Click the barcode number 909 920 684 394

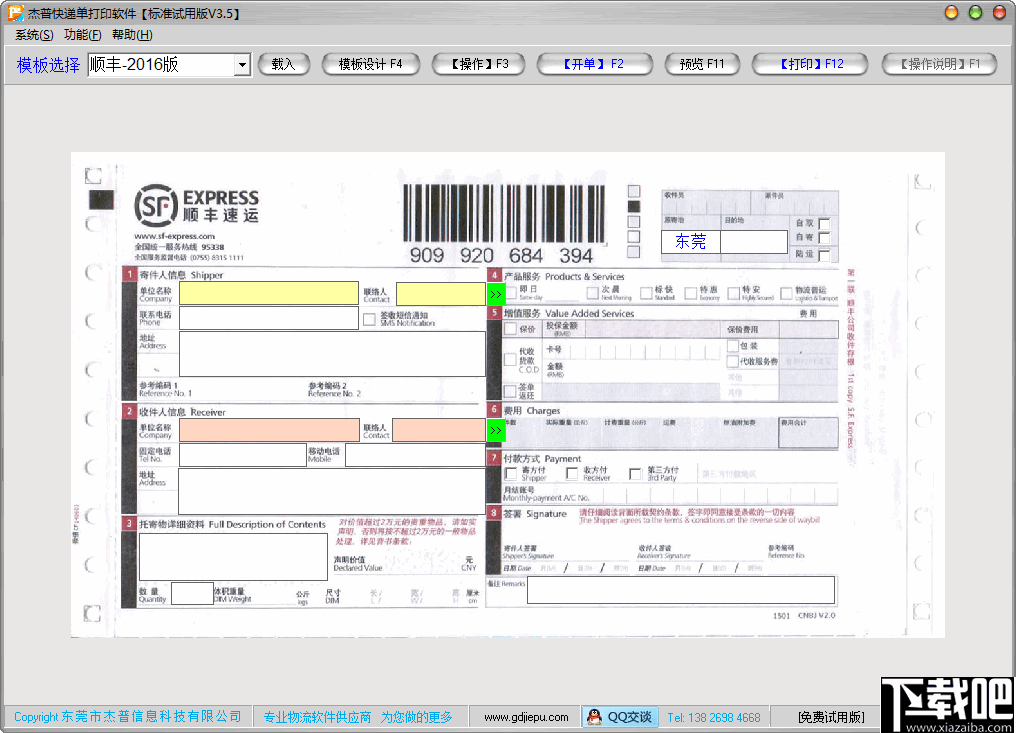point(502,255)
